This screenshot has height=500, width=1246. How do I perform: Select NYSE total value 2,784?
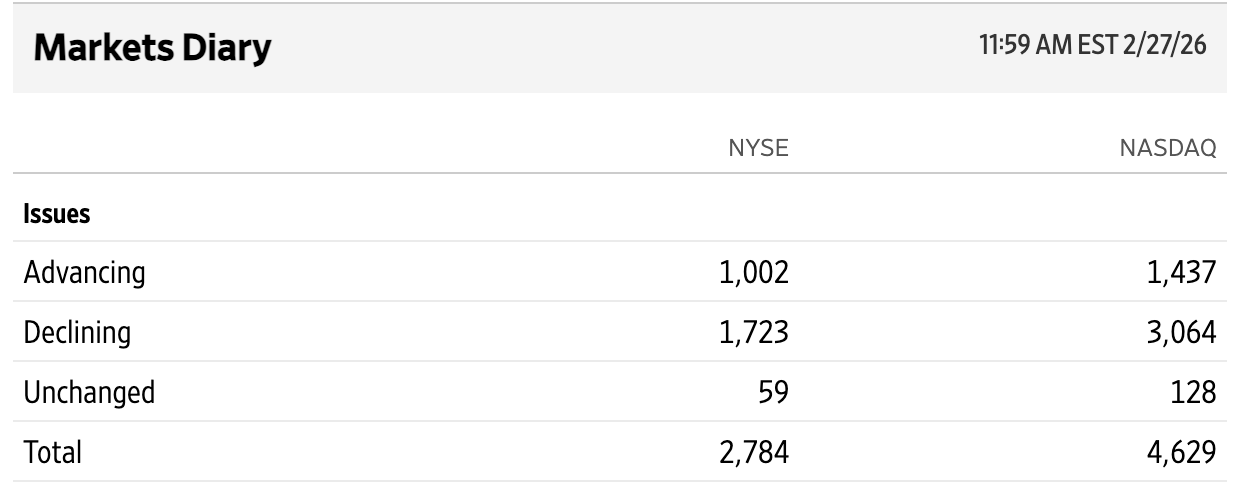tap(754, 452)
